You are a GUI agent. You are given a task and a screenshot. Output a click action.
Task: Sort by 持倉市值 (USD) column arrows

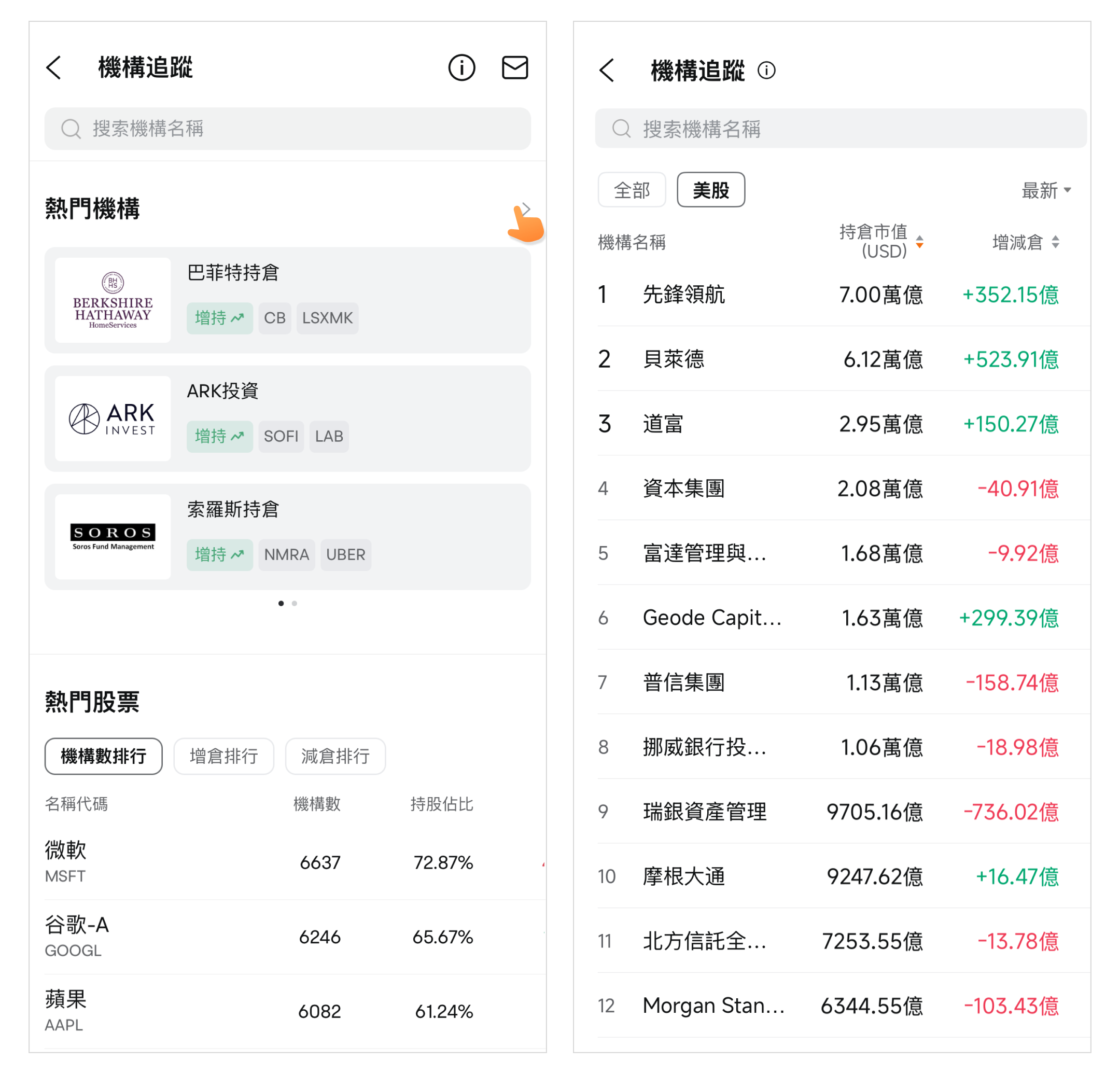point(919,242)
